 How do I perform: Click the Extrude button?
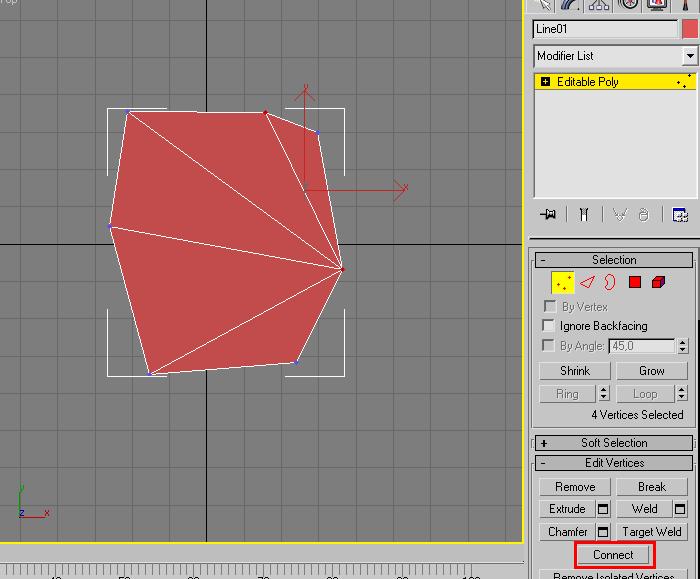click(x=567, y=509)
